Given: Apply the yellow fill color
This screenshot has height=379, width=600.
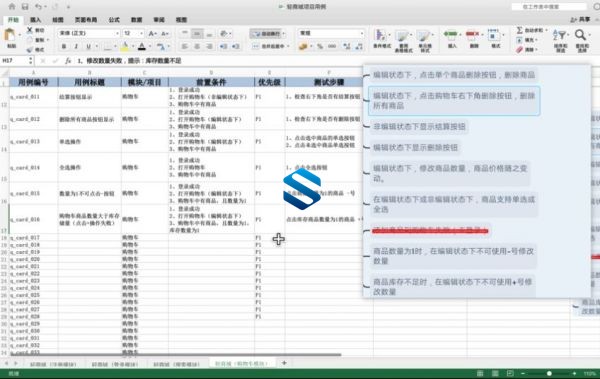Looking at the screenshot, I should tap(124, 47).
